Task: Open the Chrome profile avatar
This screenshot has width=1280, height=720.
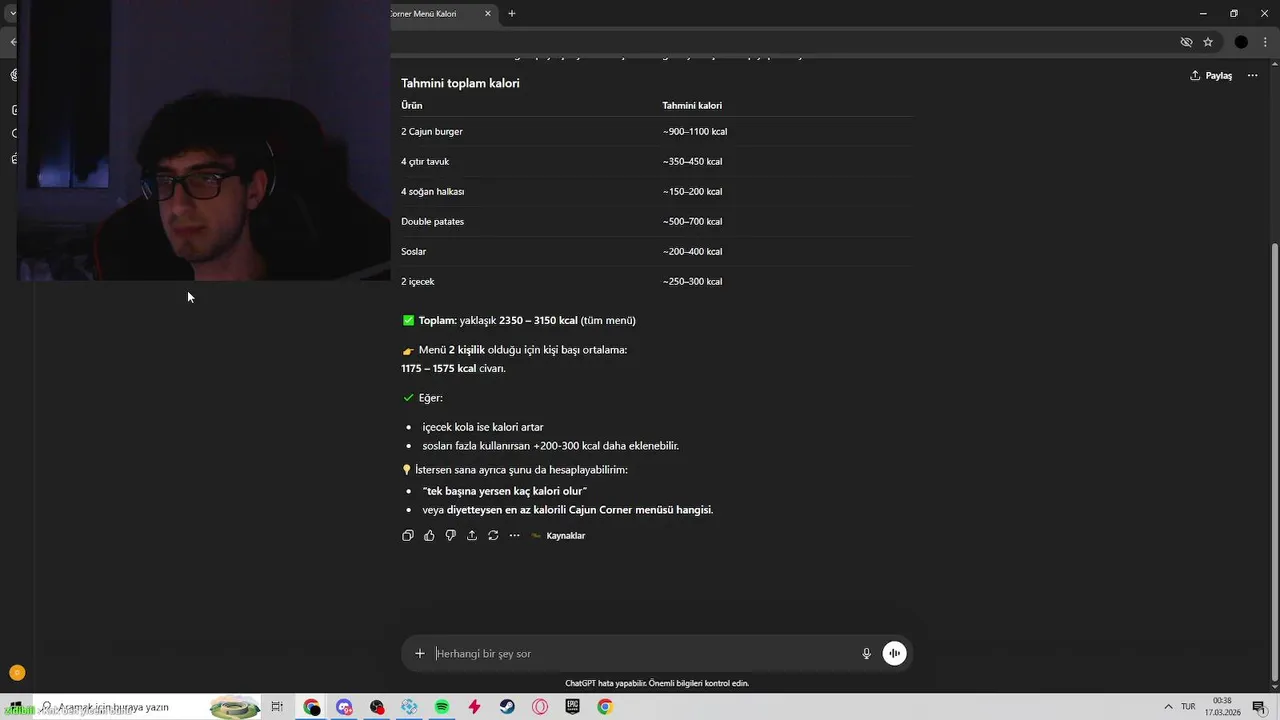Action: coord(1241,42)
